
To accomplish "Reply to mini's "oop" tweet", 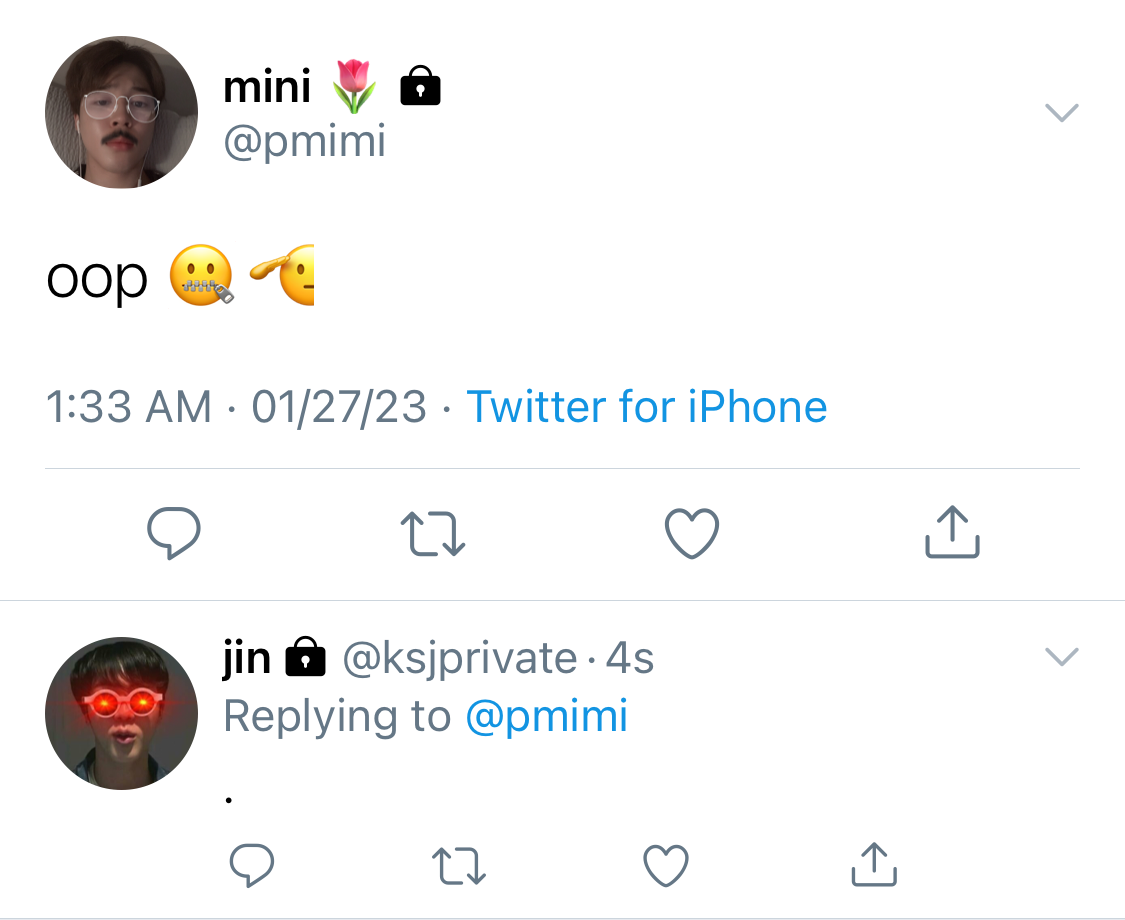I will [x=174, y=532].
